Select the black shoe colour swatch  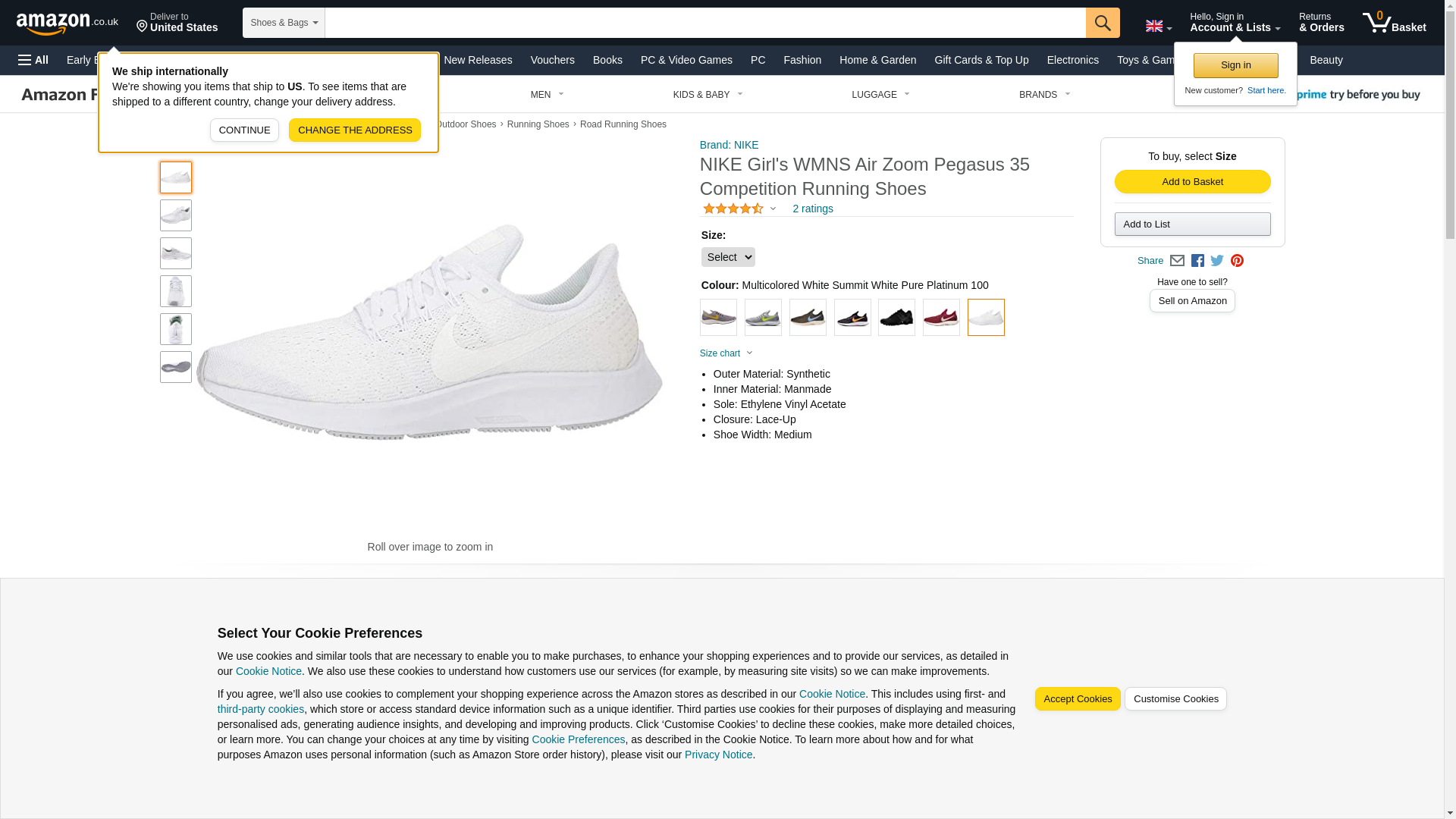pos(896,318)
